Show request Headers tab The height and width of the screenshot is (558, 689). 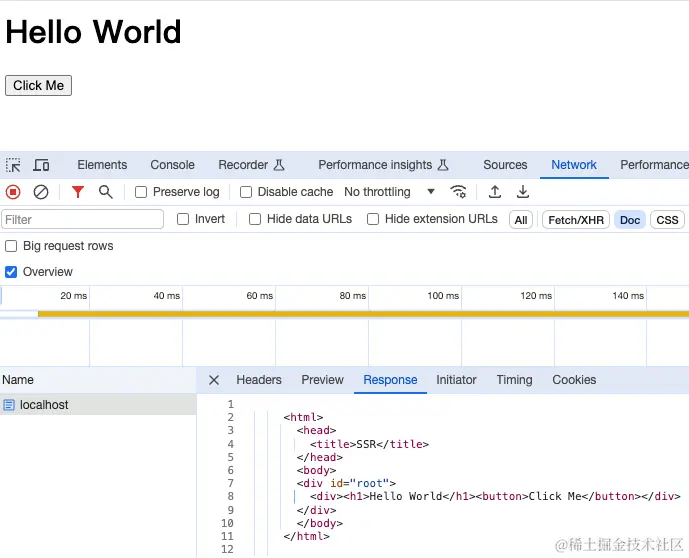(259, 380)
